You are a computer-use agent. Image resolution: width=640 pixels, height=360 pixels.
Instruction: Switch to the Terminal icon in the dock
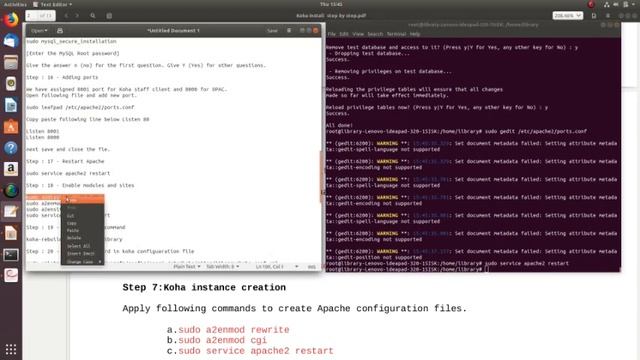pyautogui.click(x=11, y=255)
